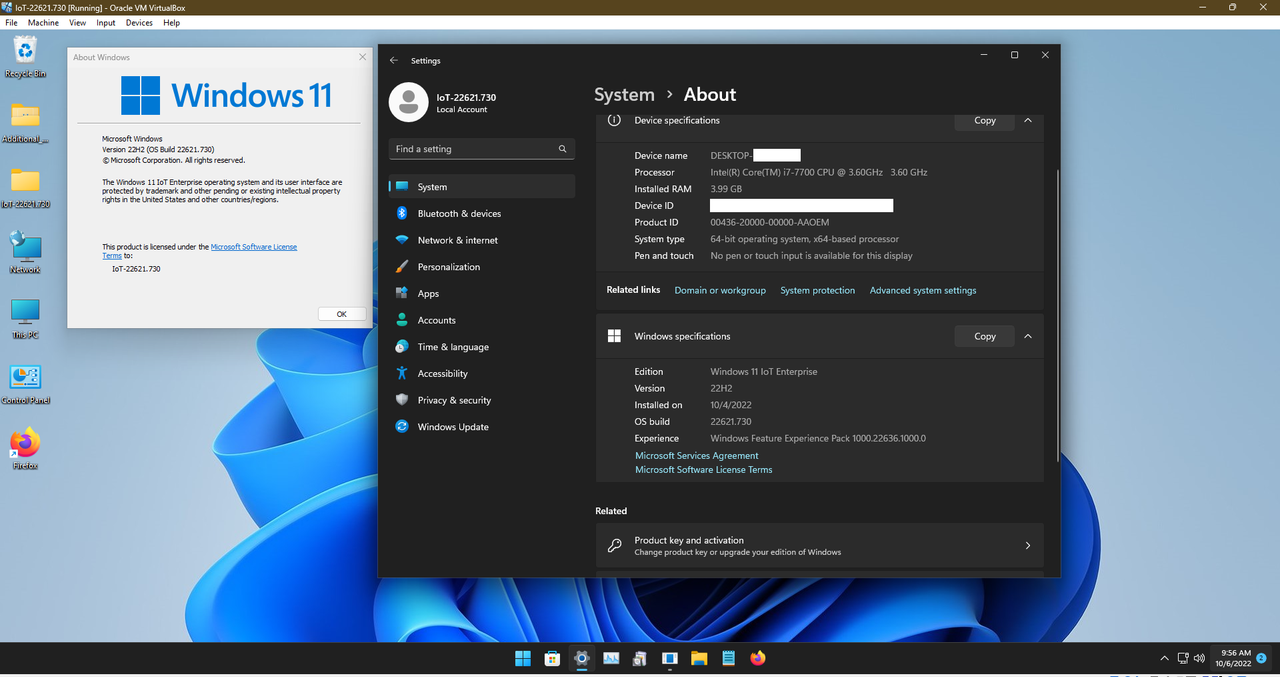Click the Find a setting search box
The width and height of the screenshot is (1280, 677).
pos(482,149)
